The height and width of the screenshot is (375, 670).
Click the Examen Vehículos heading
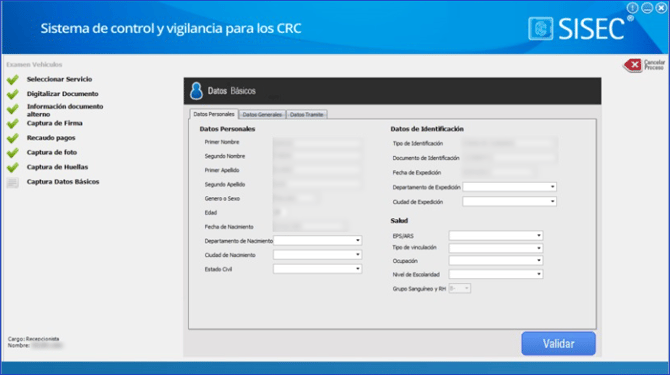[34, 64]
